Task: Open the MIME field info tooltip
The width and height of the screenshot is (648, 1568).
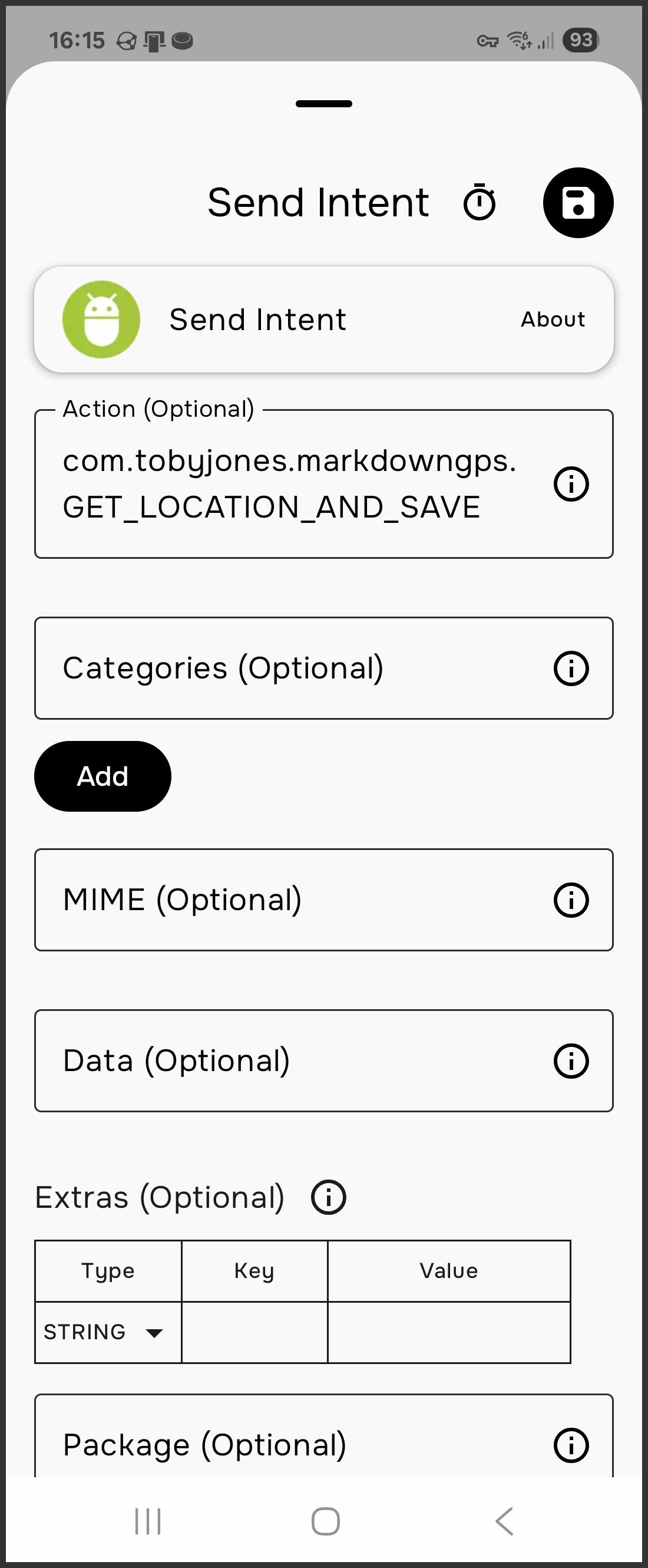Action: [571, 900]
